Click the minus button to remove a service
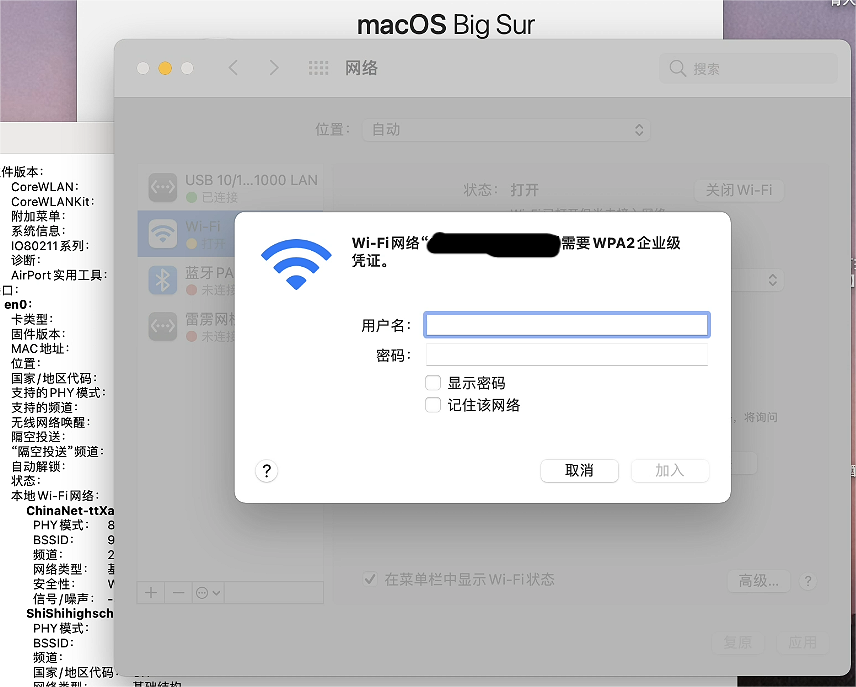The image size is (856, 687). click(x=179, y=593)
